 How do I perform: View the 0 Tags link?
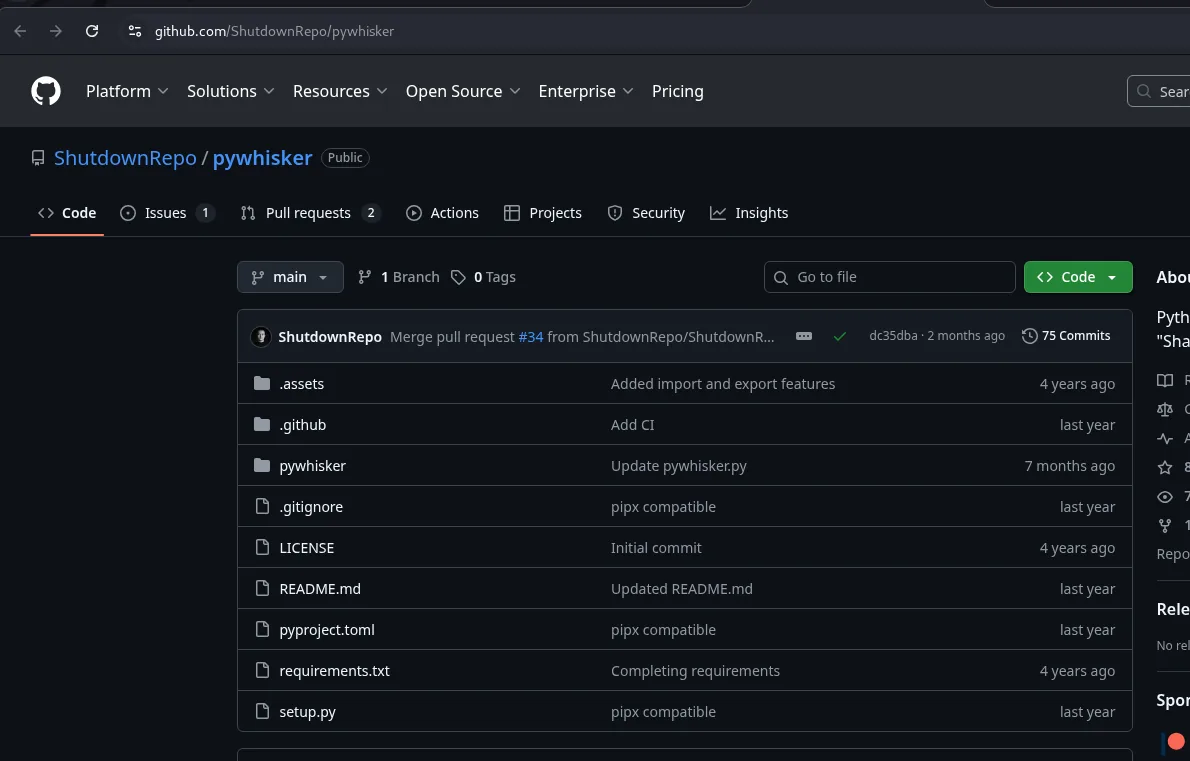coord(483,277)
